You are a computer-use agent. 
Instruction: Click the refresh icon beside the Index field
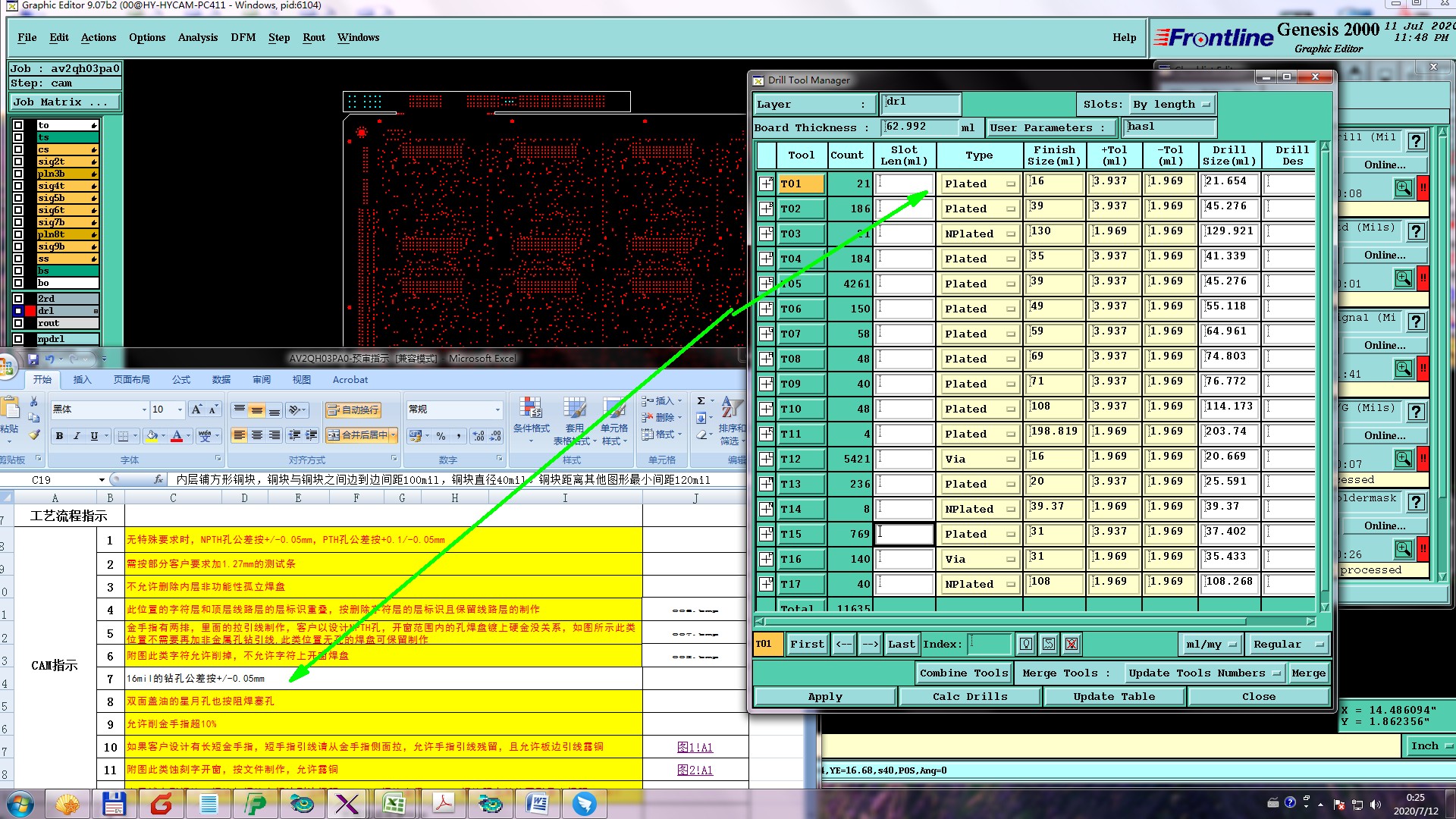pos(1049,644)
